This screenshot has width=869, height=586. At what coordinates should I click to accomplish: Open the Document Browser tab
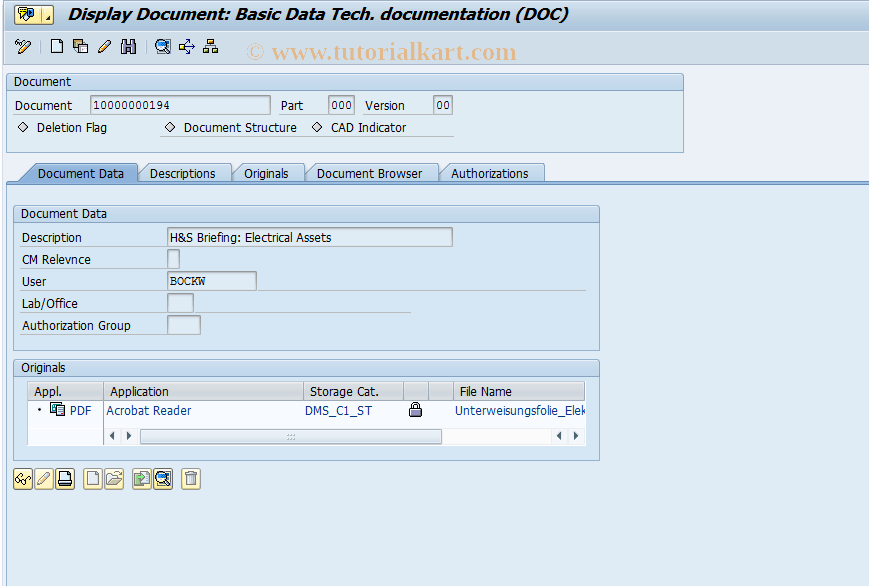pyautogui.click(x=372, y=172)
